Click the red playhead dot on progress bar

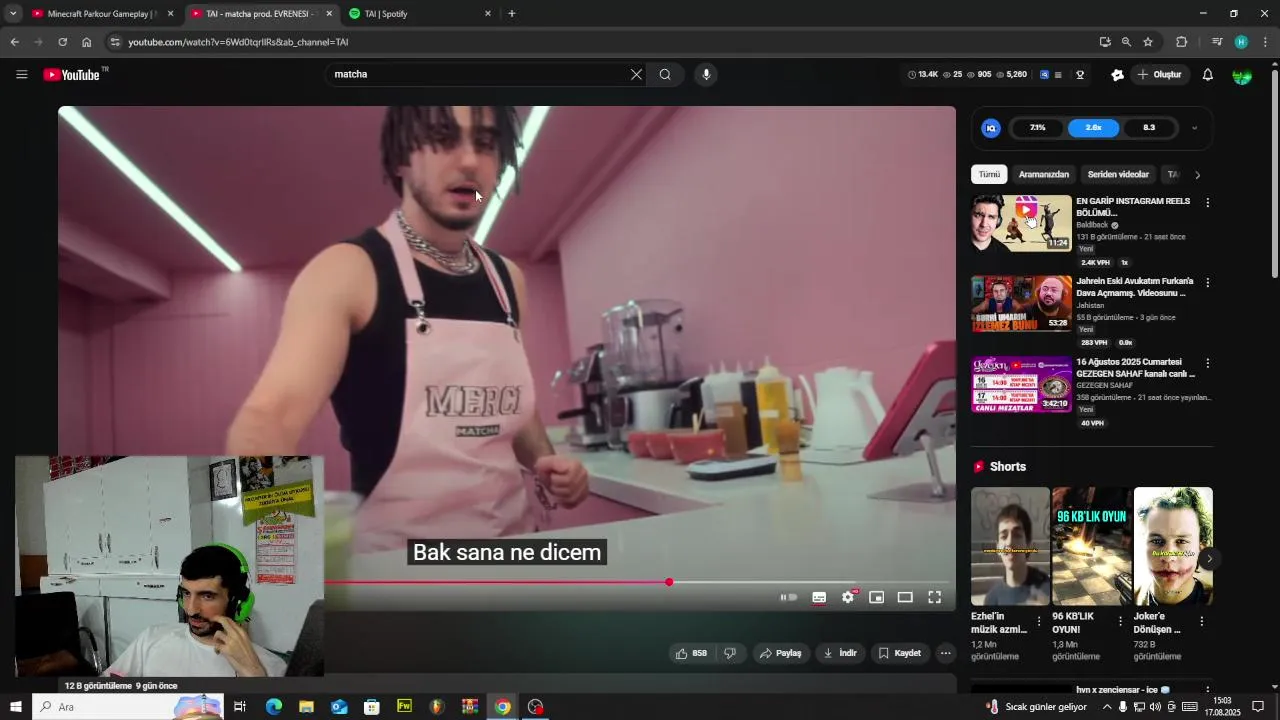669,582
